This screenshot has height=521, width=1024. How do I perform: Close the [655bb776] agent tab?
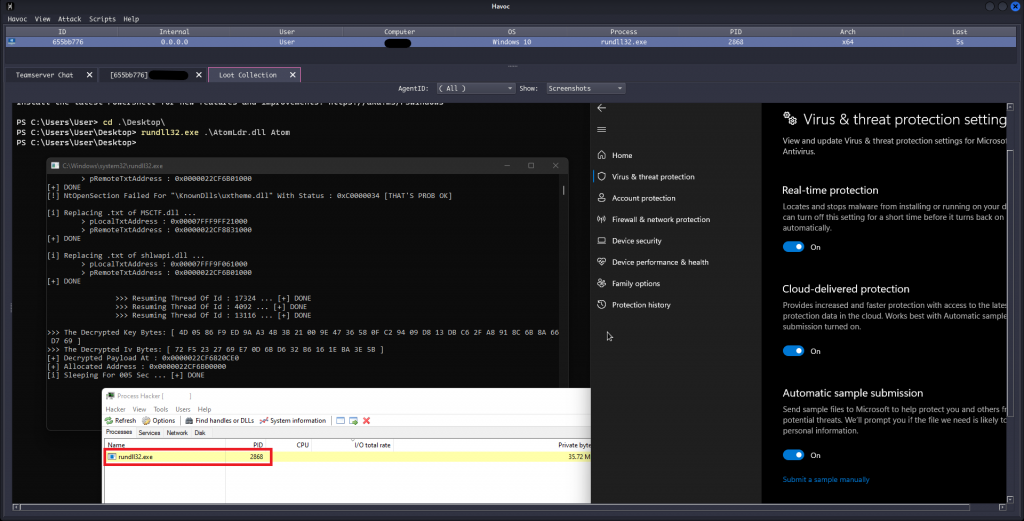199,75
